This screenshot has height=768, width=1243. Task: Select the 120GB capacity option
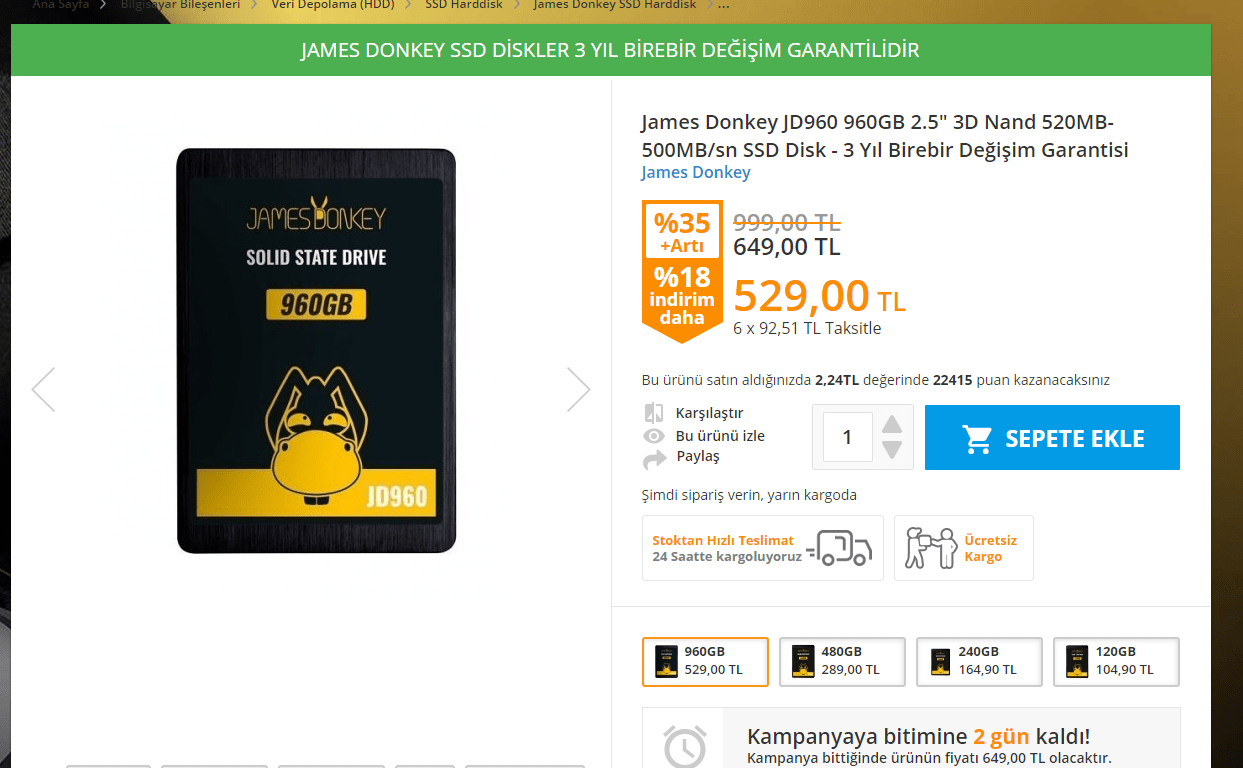tap(1116, 662)
